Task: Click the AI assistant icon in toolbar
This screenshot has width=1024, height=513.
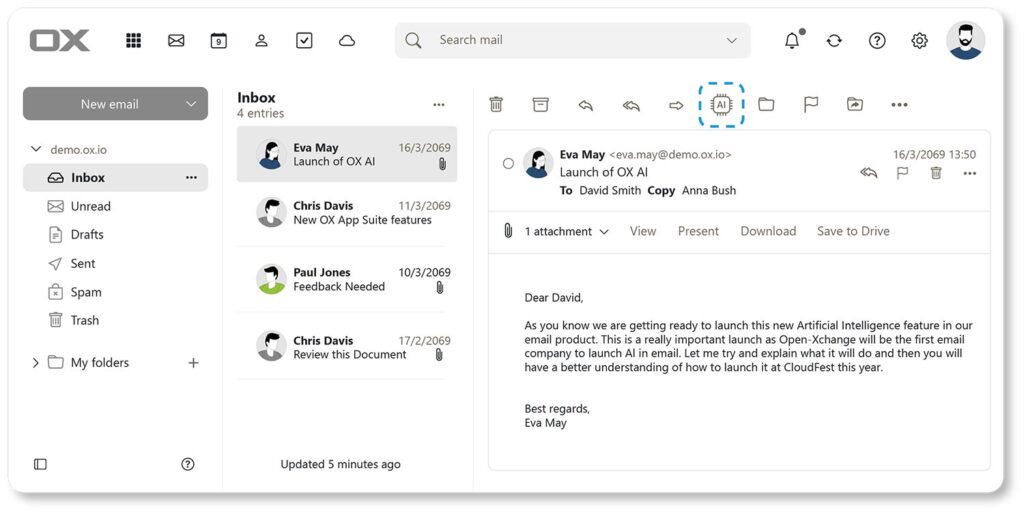Action: click(x=720, y=105)
